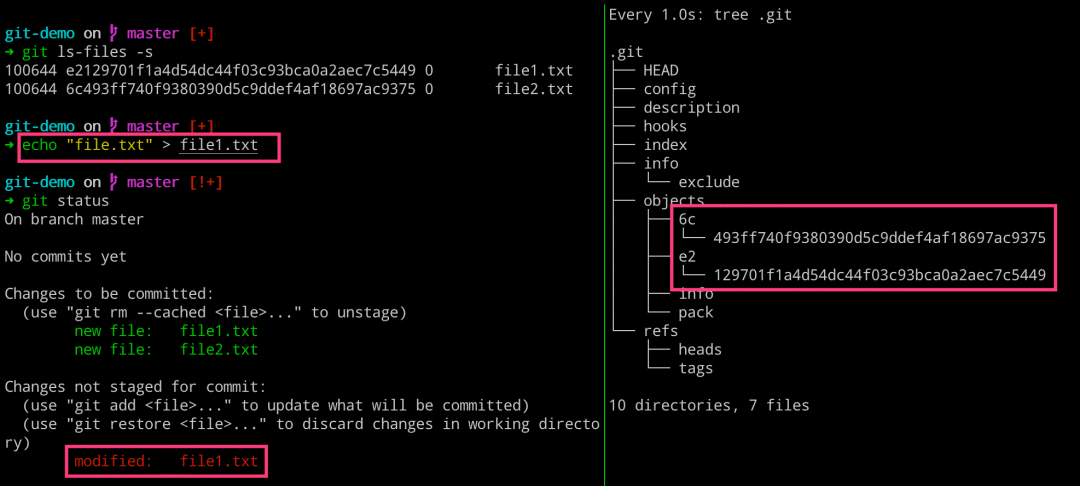This screenshot has height=486, width=1080.
Task: Click the e2 object directory
Action: (x=687, y=257)
